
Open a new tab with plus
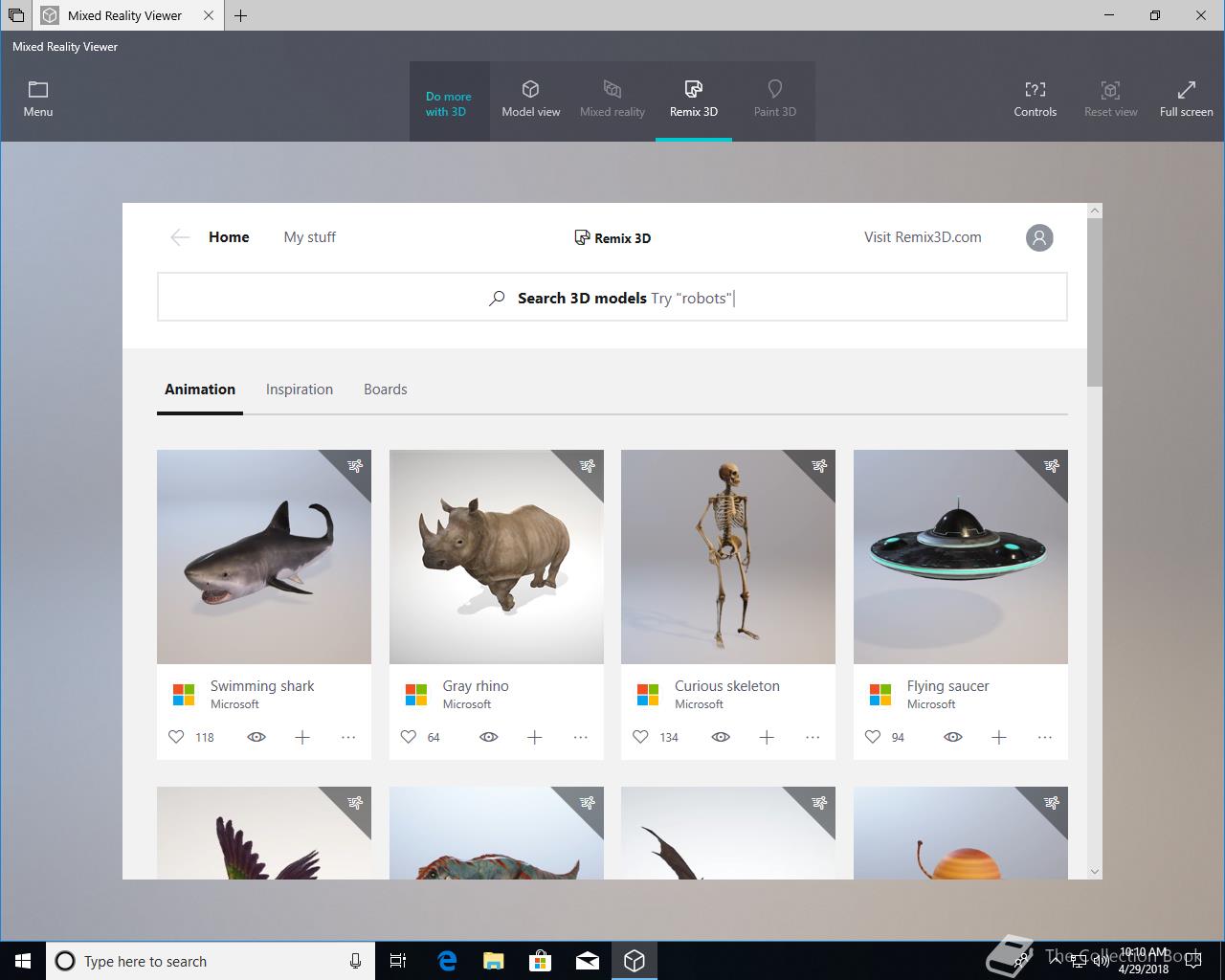(x=241, y=15)
